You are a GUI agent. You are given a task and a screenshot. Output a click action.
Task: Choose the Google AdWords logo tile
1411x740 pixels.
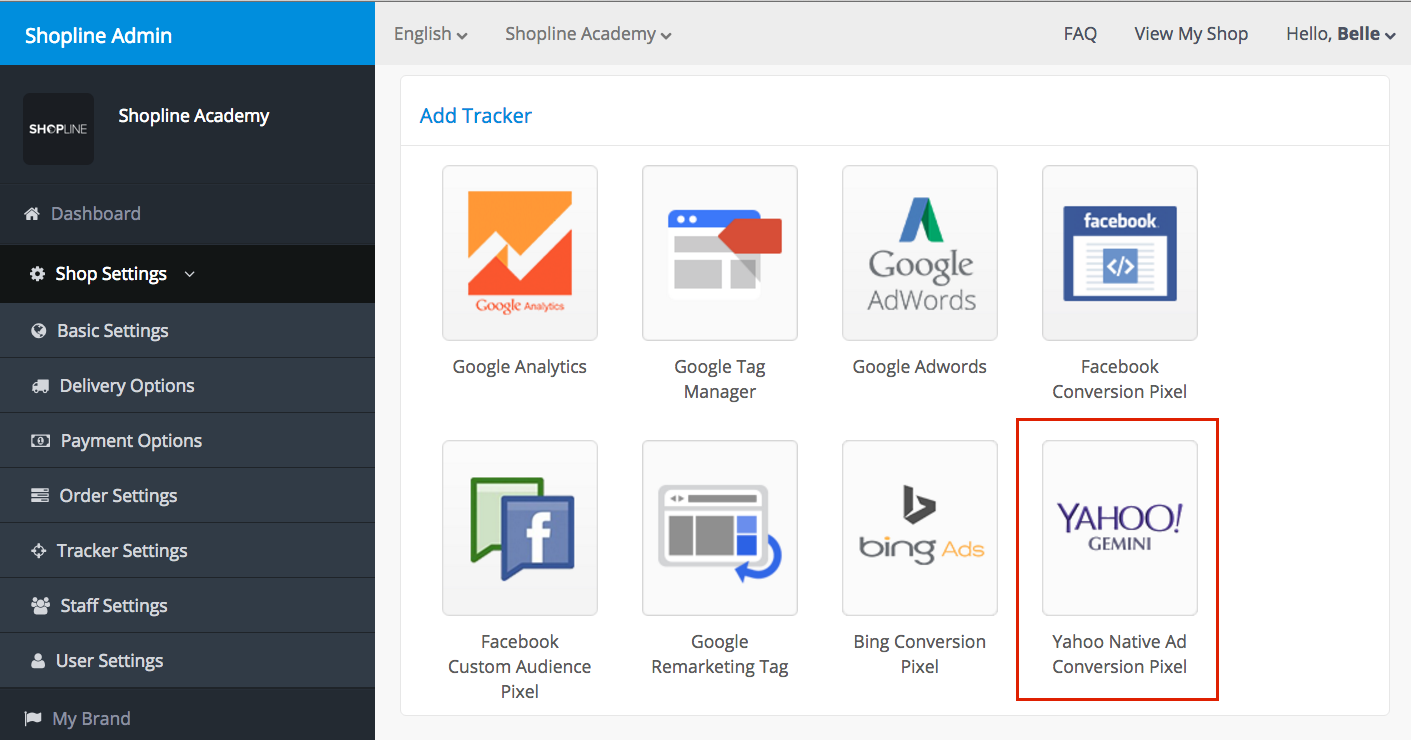920,253
